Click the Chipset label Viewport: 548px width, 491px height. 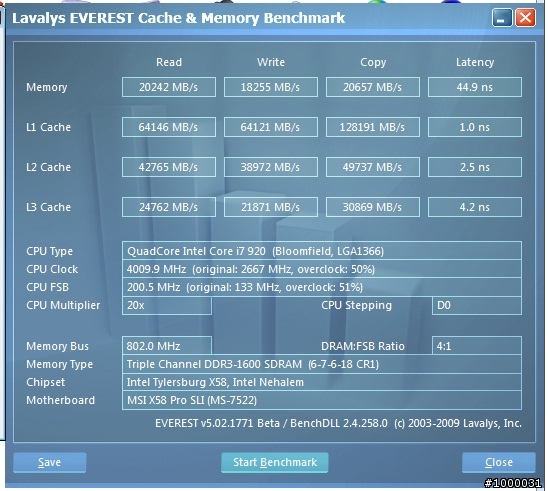45,382
